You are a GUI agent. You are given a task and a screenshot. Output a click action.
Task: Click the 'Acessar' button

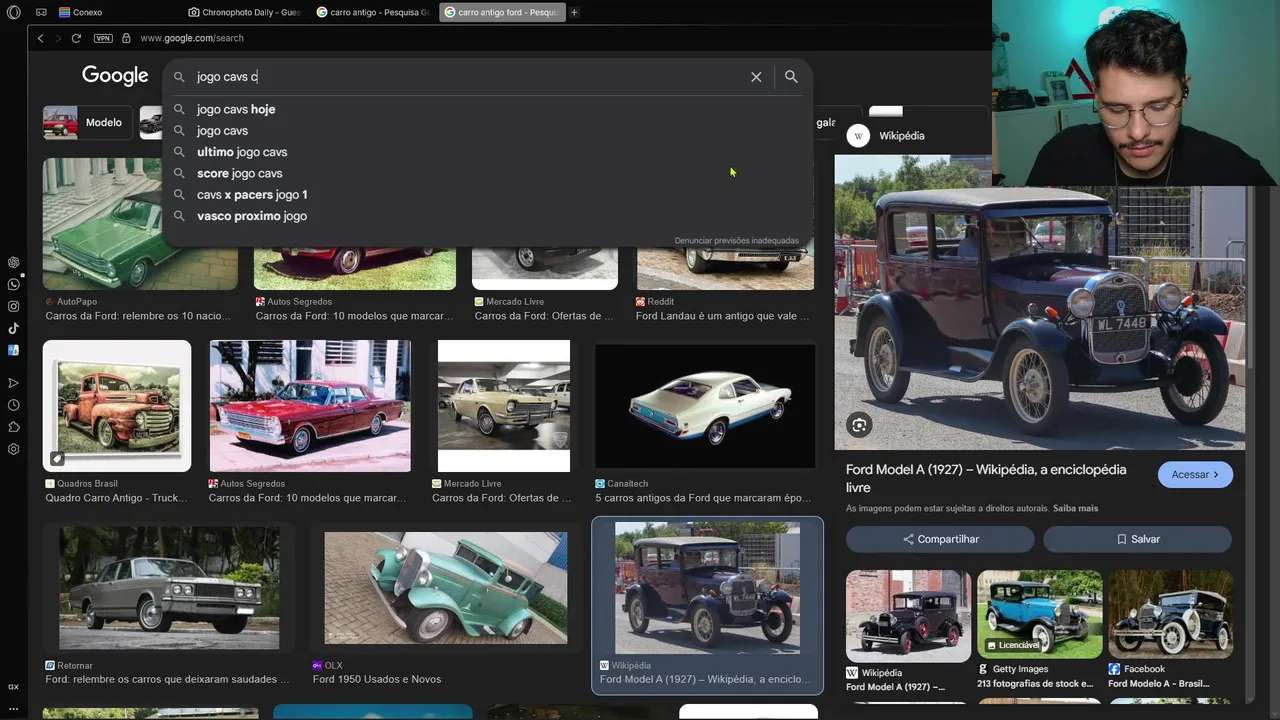[x=1195, y=475]
